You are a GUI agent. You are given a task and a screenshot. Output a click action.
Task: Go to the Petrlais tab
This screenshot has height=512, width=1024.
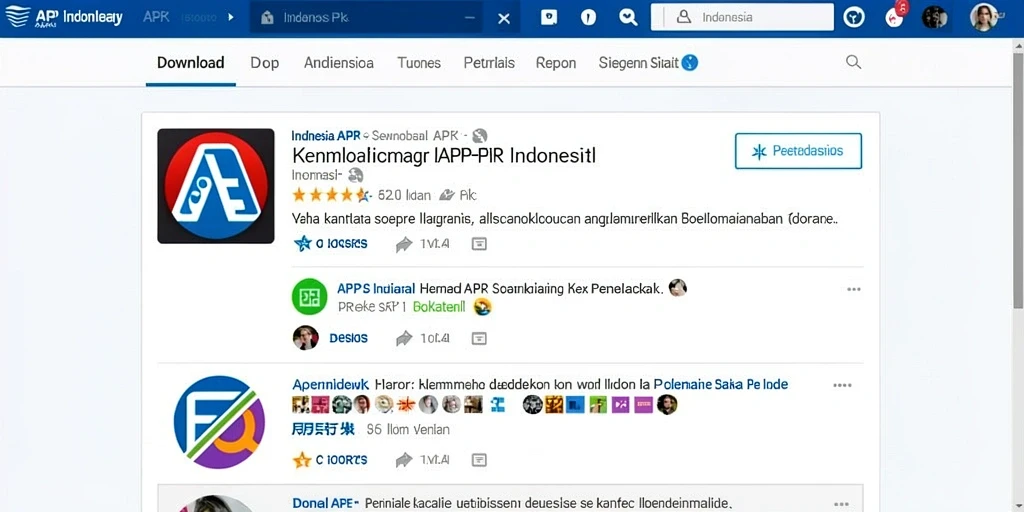489,63
